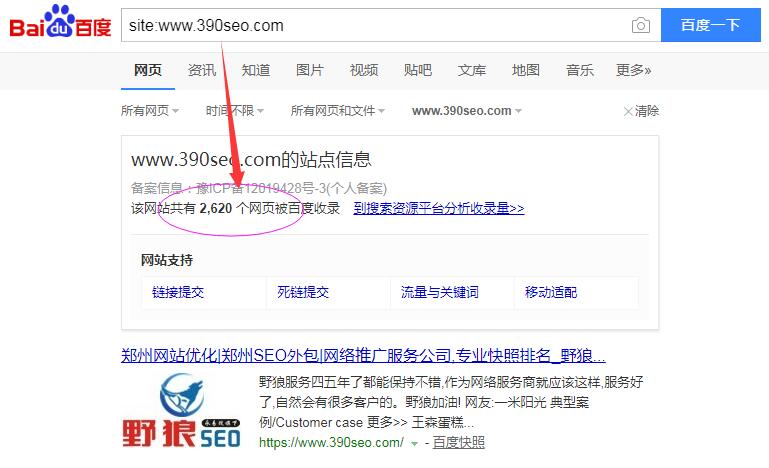Click the Baidu logo
The width and height of the screenshot is (769, 468).
pos(60,22)
